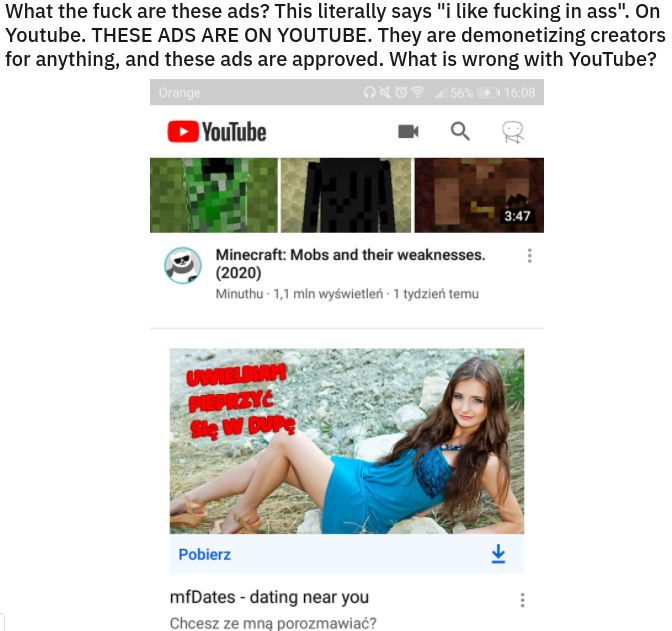Open the mfDates ad image
This screenshot has width=672, height=631.
pos(347,441)
